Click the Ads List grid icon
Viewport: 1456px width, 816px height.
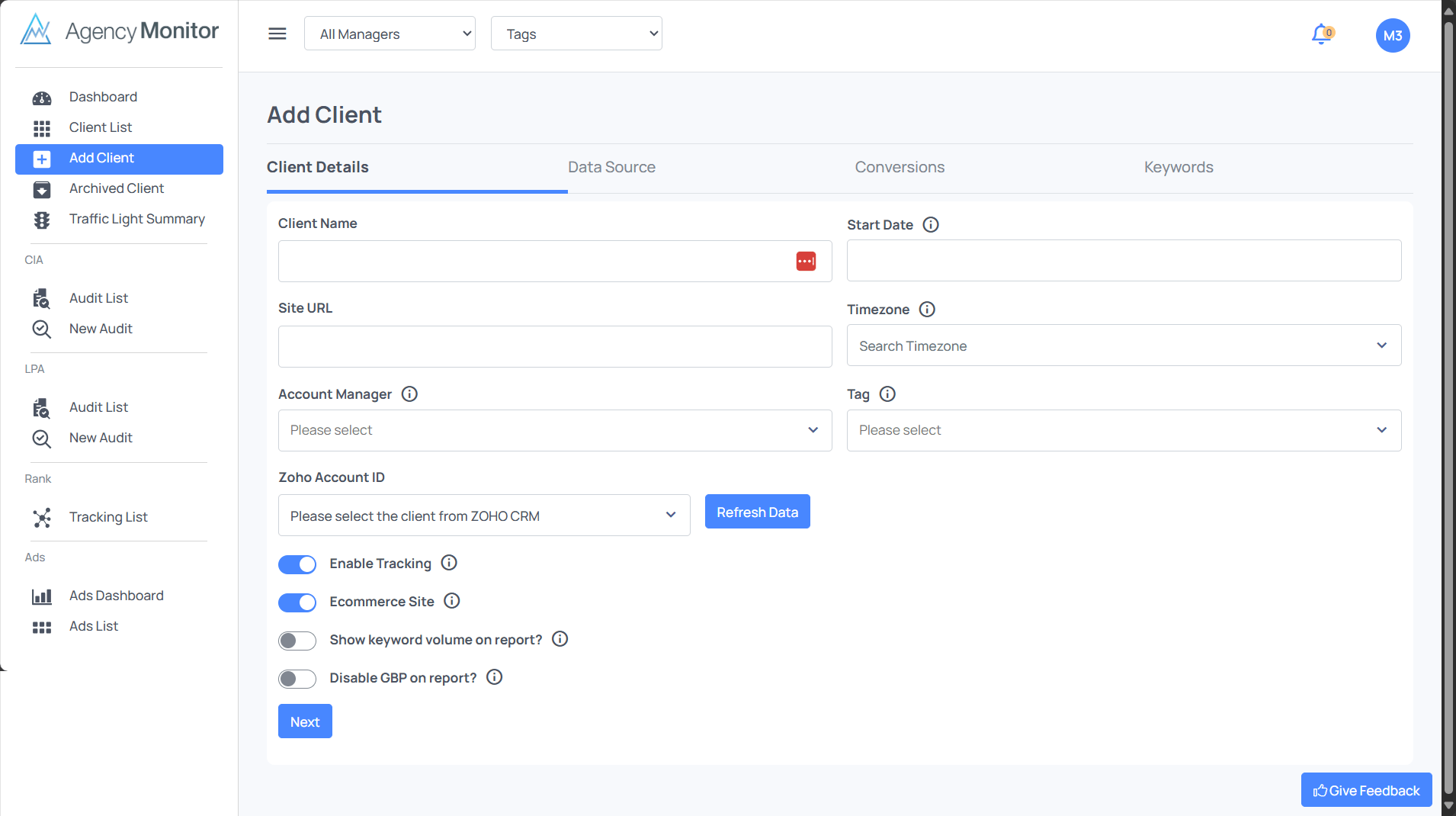42,627
